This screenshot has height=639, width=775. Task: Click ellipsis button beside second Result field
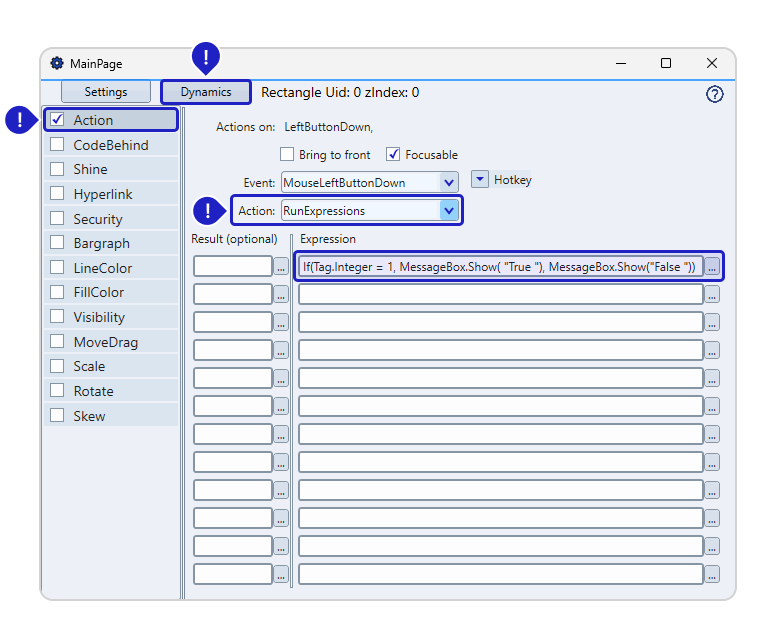pos(281,295)
